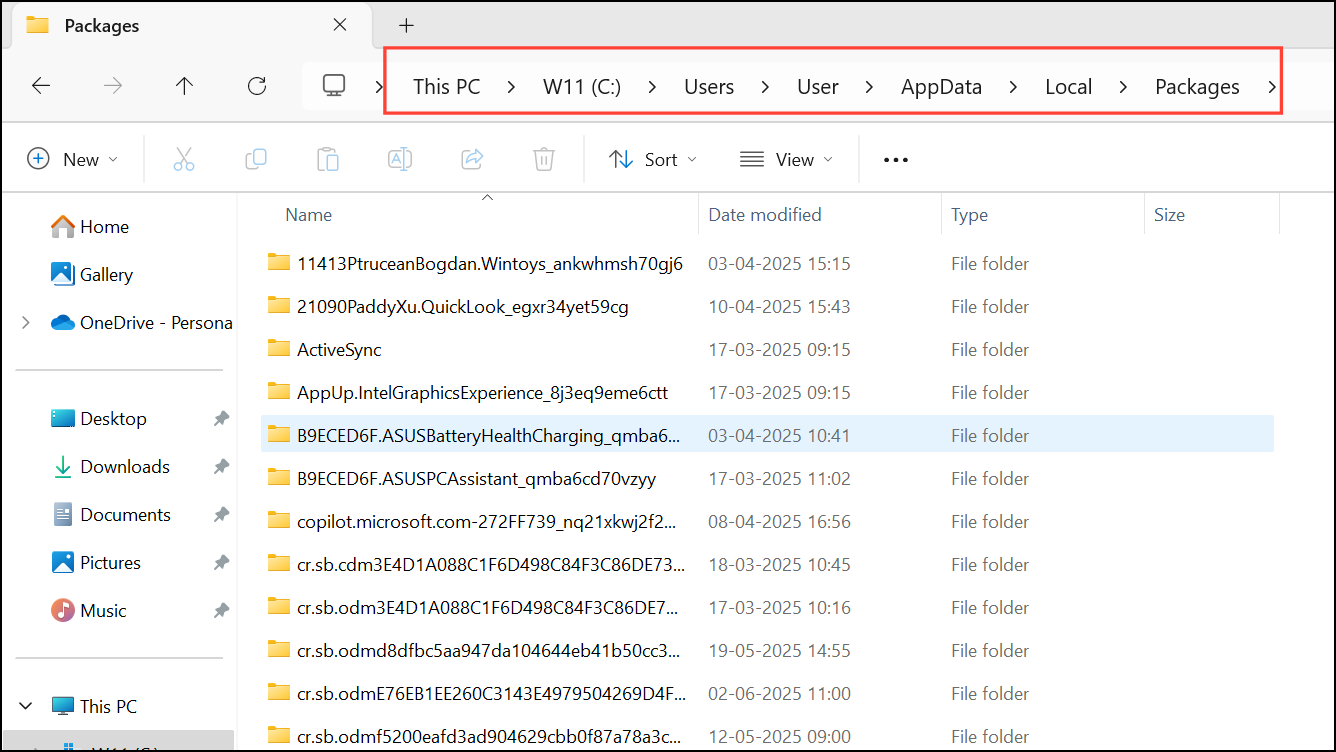The width and height of the screenshot is (1336, 752).
Task: Open Documents quick access folder
Action: click(x=111, y=515)
